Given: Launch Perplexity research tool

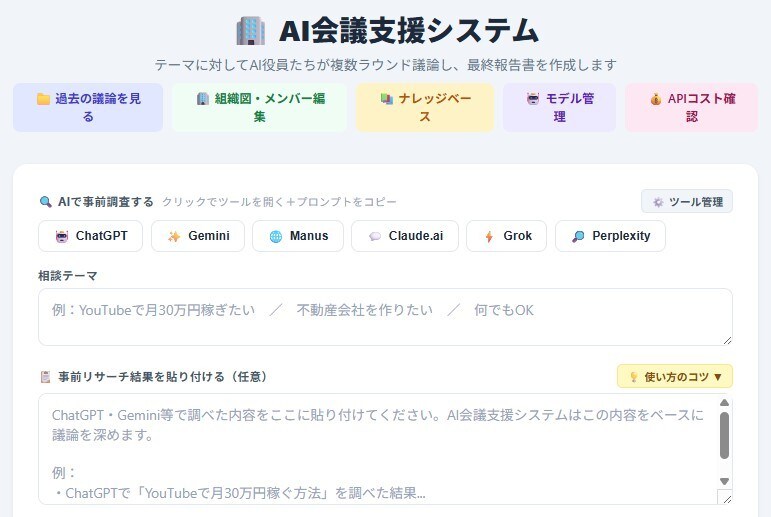Looking at the screenshot, I should click(x=610, y=236).
